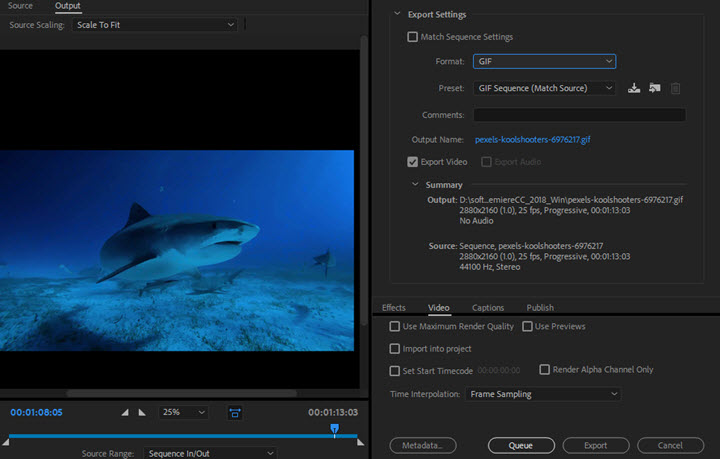Screen dimensions: 720x459
Task: Enable Match Sequence Settings checkbox
Action: [413, 37]
